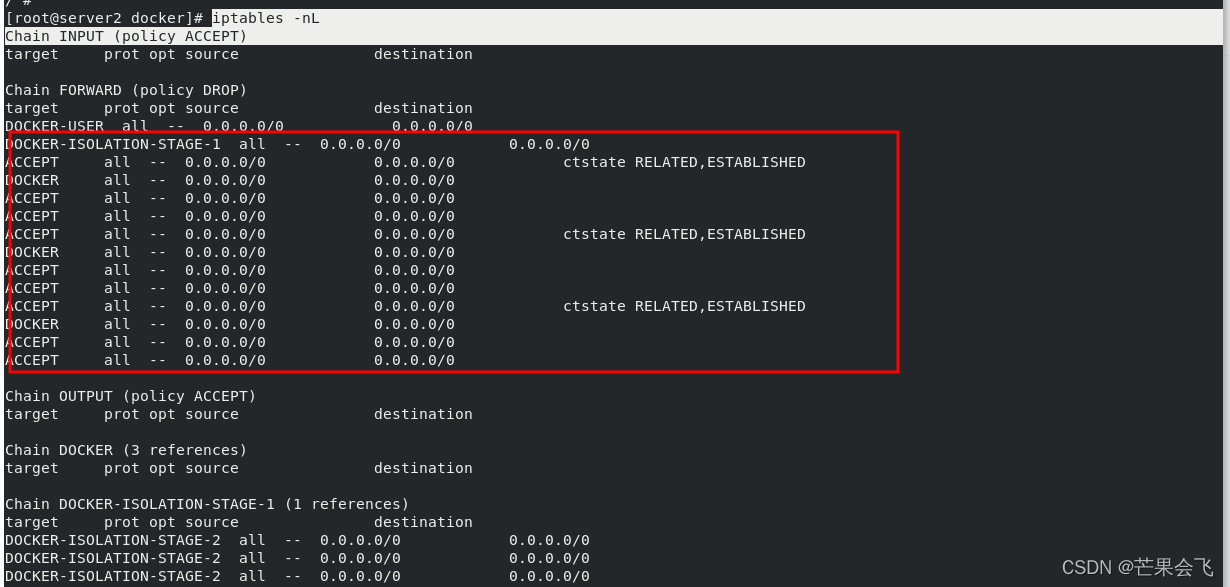Screen dimensions: 1230x587
Task: Click the "Chain OUTPUT (policy ACCEPT)" line
Action: [x=131, y=396]
